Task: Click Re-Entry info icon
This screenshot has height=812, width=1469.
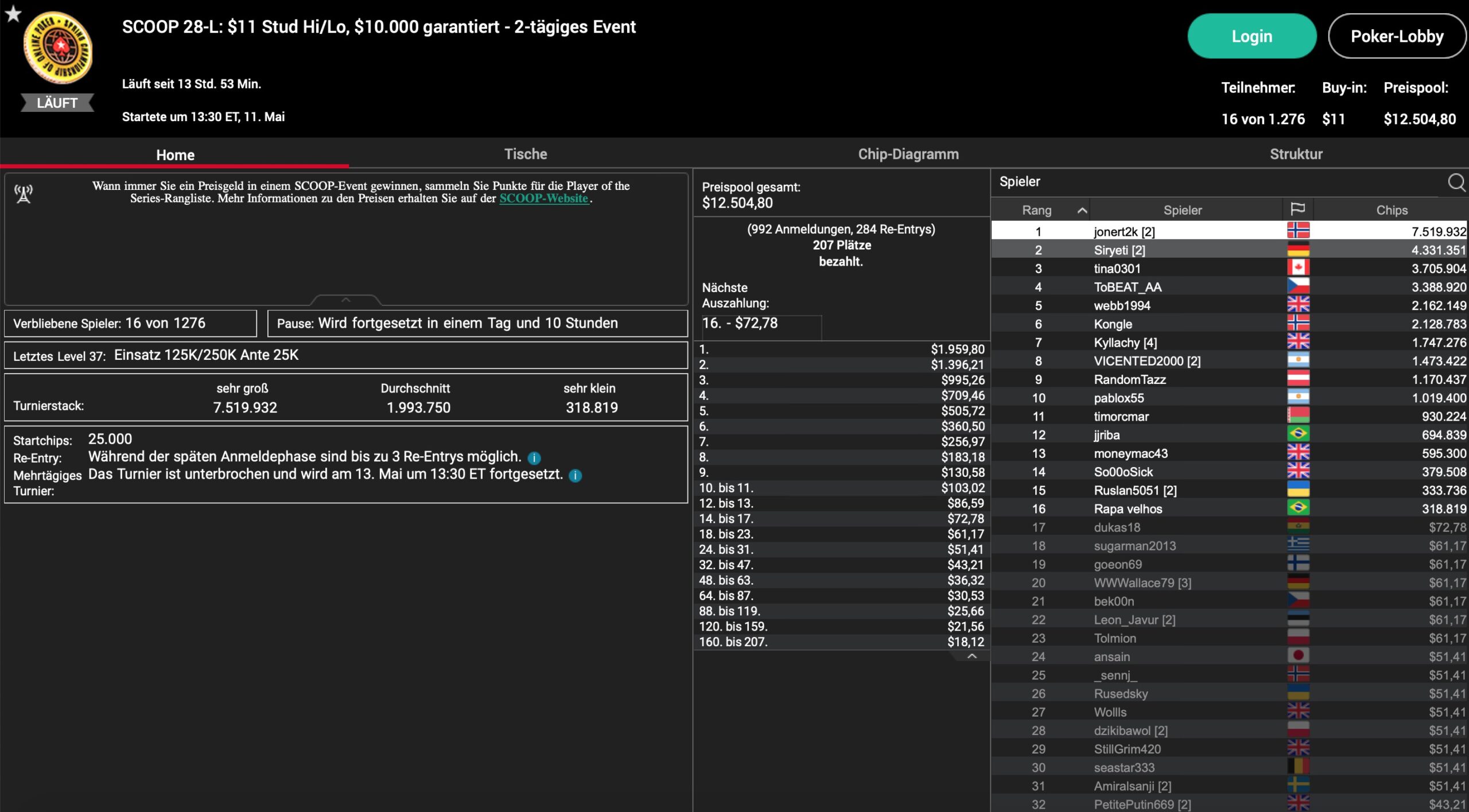Action: [534, 458]
